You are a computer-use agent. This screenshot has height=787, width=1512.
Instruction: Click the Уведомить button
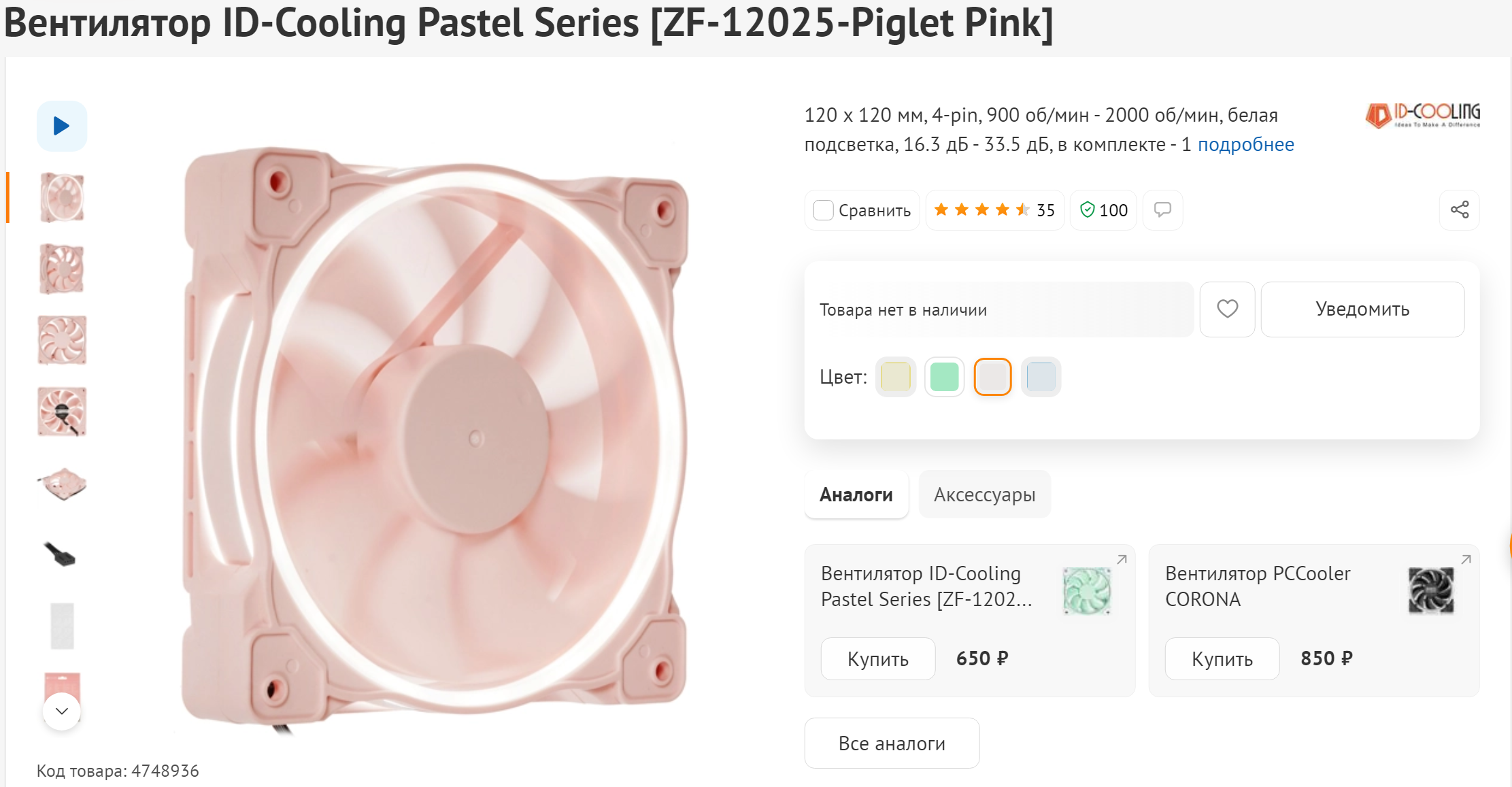pos(1362,309)
